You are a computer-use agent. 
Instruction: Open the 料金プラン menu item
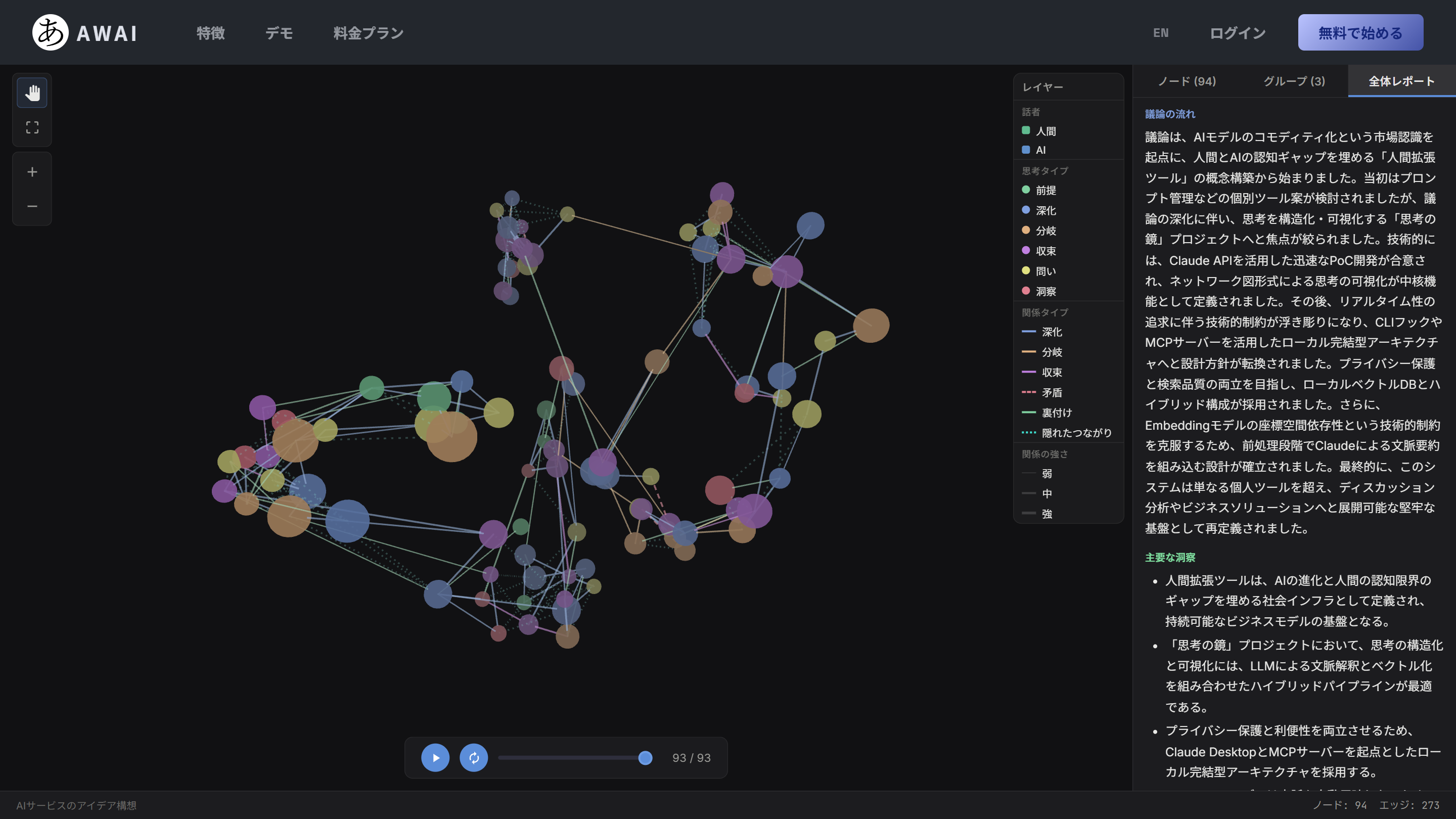click(x=369, y=33)
